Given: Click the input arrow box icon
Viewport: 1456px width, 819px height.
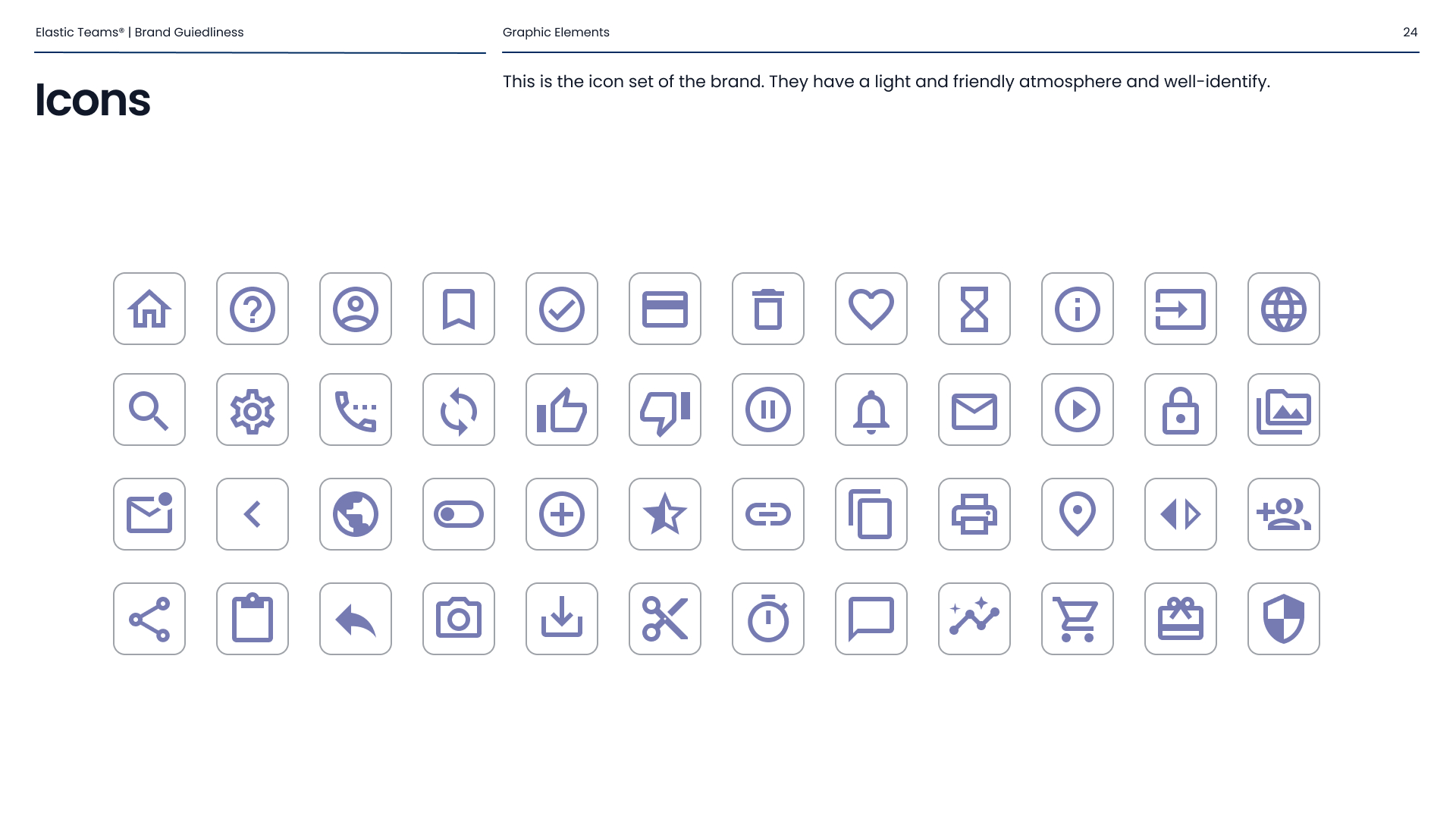Looking at the screenshot, I should pyautogui.click(x=1181, y=309).
